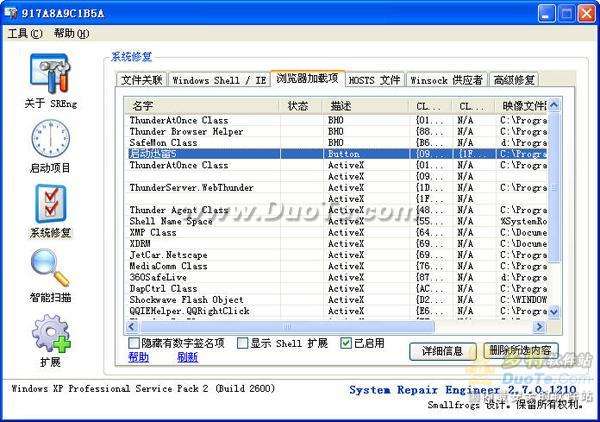The width and height of the screenshot is (600, 422).
Task: Click the 刷新 link
Action: pyautogui.click(x=188, y=357)
